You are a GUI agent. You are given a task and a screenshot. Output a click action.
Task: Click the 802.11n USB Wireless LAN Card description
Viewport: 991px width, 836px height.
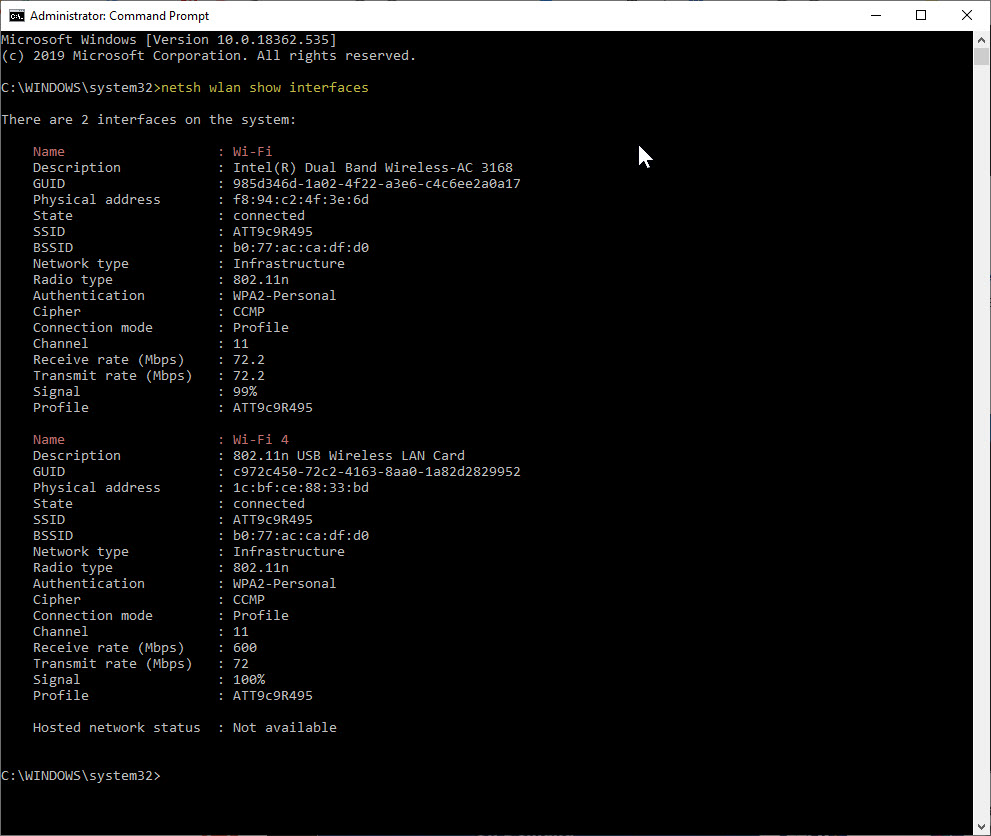coord(348,456)
